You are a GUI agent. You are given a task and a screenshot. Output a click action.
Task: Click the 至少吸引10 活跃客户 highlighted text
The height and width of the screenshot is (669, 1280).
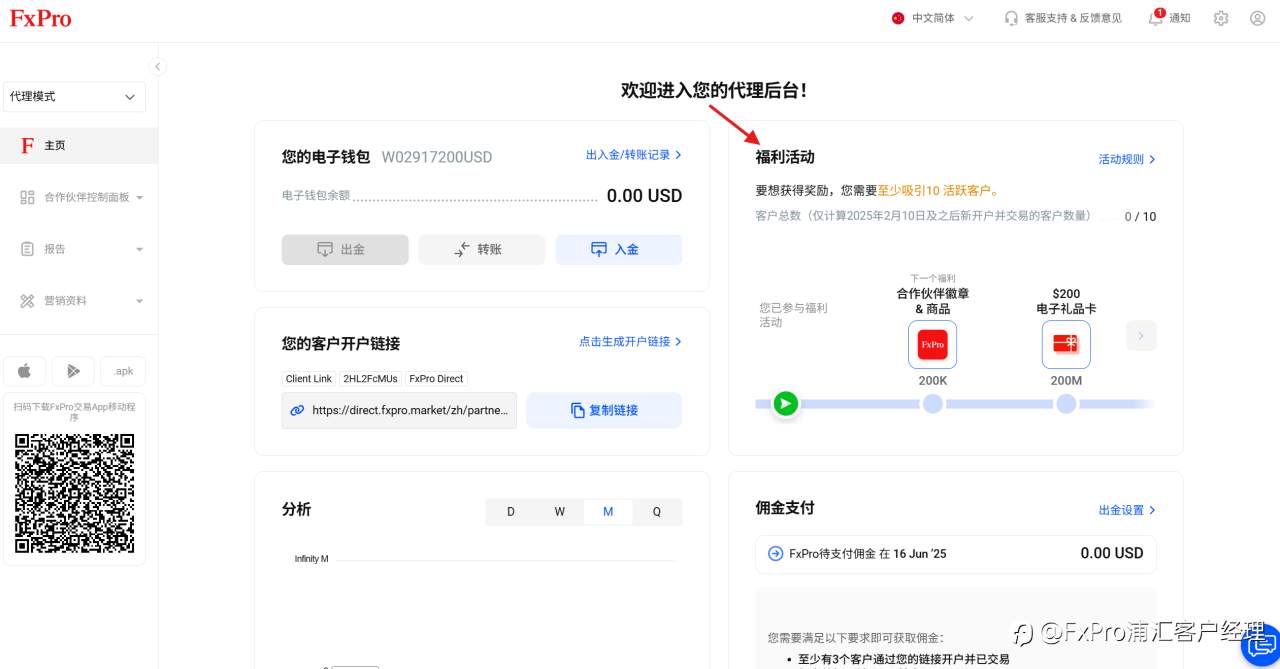938,190
